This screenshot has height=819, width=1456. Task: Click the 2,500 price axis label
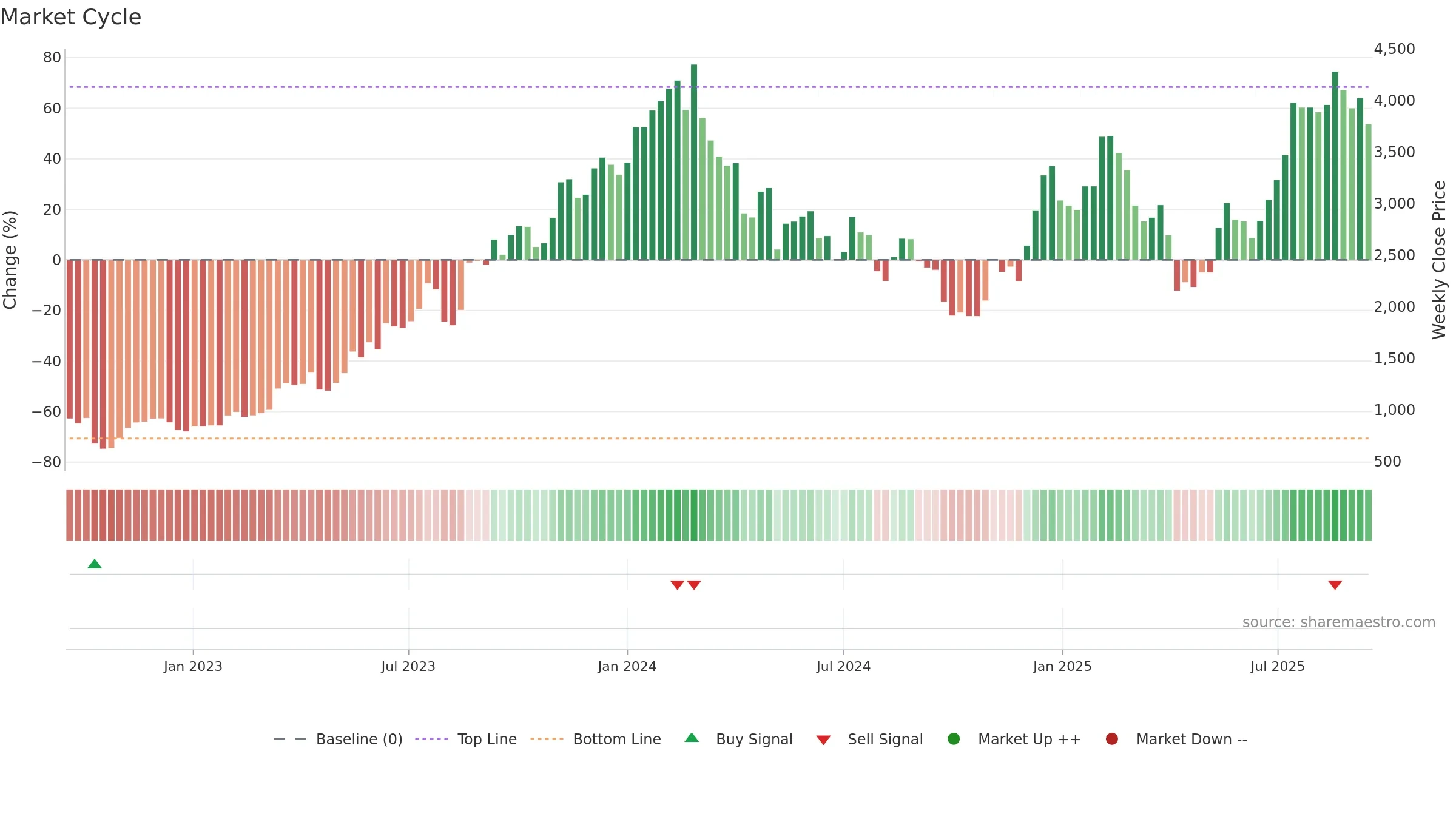(x=1394, y=255)
